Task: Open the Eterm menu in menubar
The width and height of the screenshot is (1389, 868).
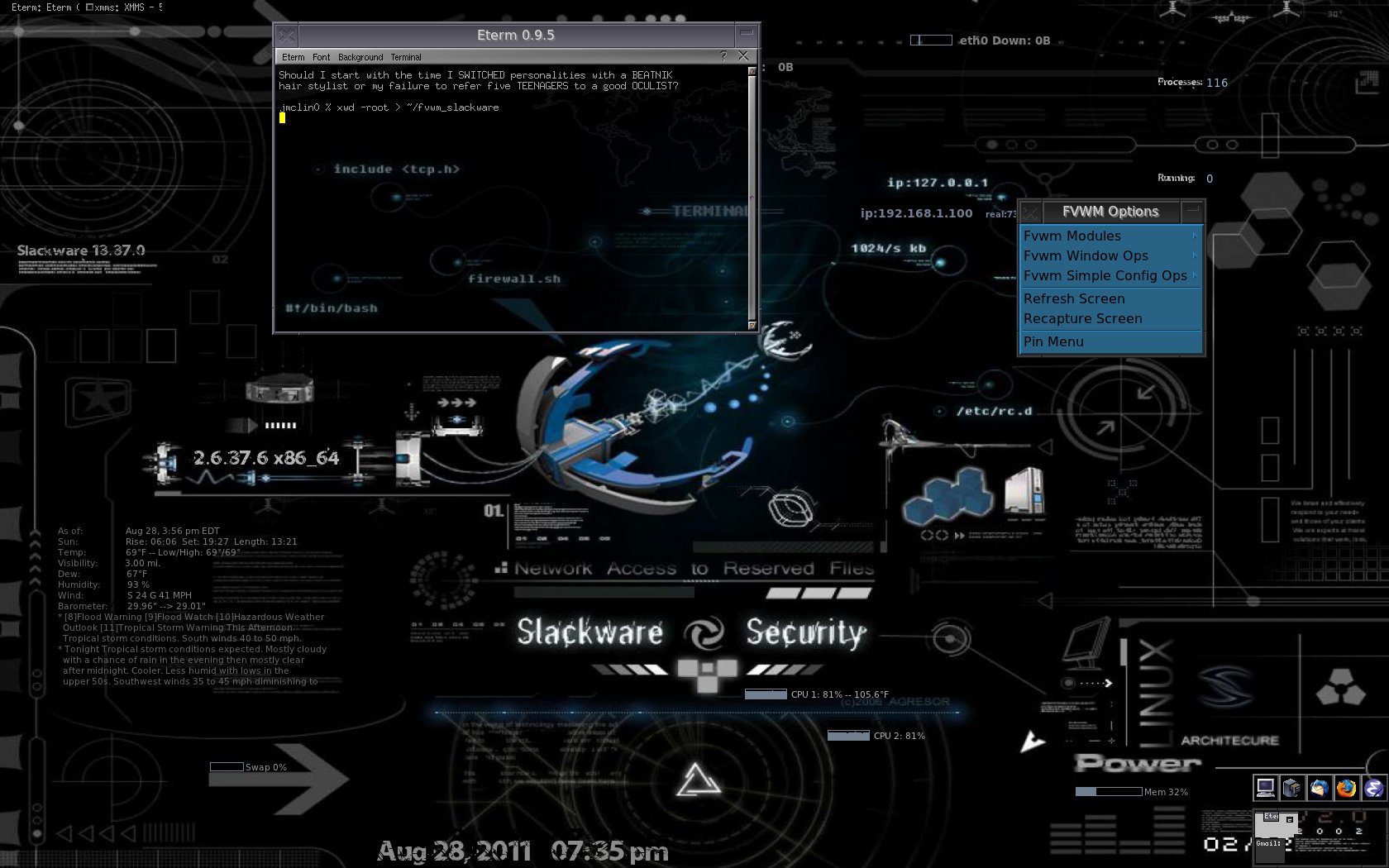Action: pos(293,57)
